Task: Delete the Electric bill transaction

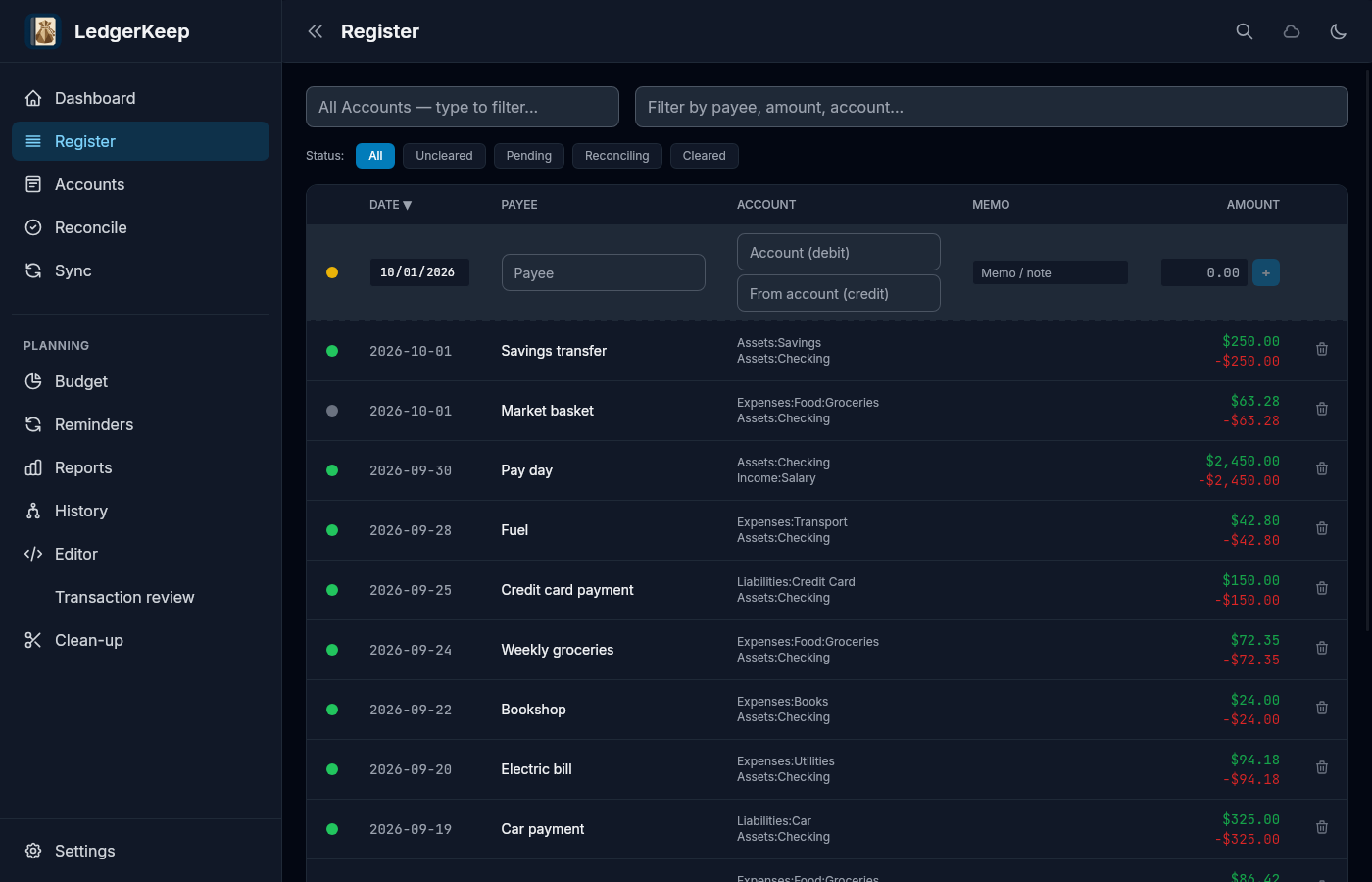Action: [x=1322, y=767]
